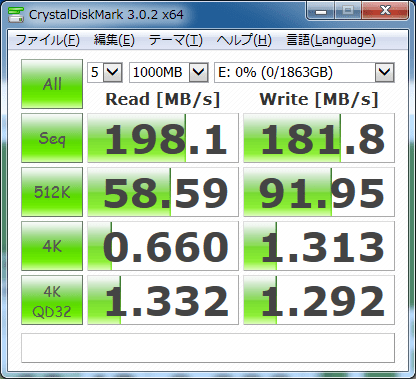
Task: Click the CrystalDiskMark app icon in title bar
Action: (16, 15)
